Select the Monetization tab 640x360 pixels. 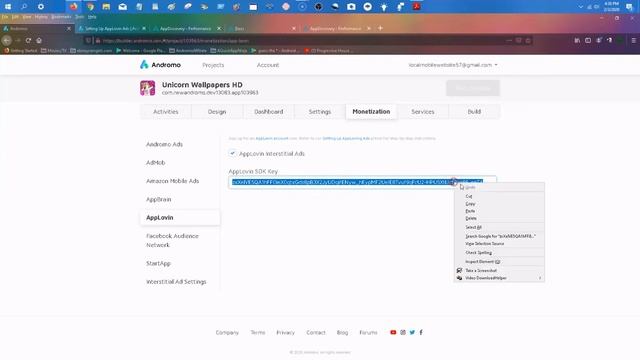[371, 111]
